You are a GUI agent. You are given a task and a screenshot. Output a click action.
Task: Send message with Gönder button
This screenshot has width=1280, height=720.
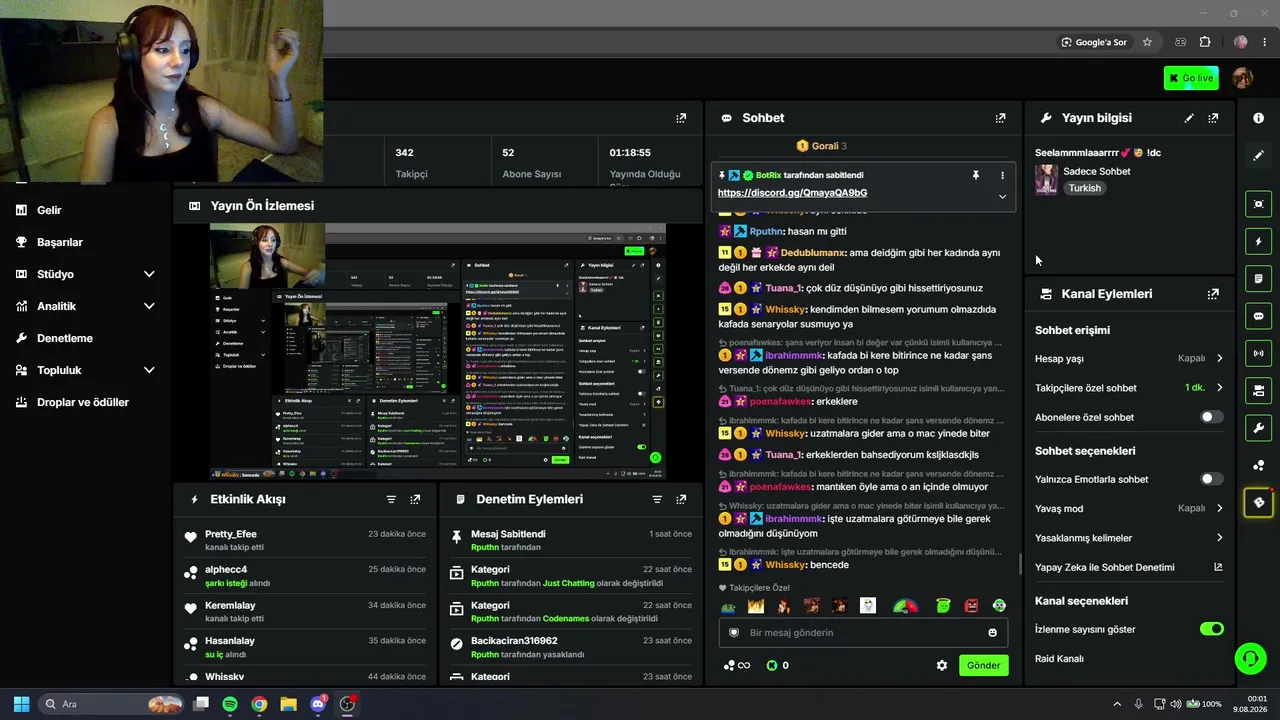point(983,665)
